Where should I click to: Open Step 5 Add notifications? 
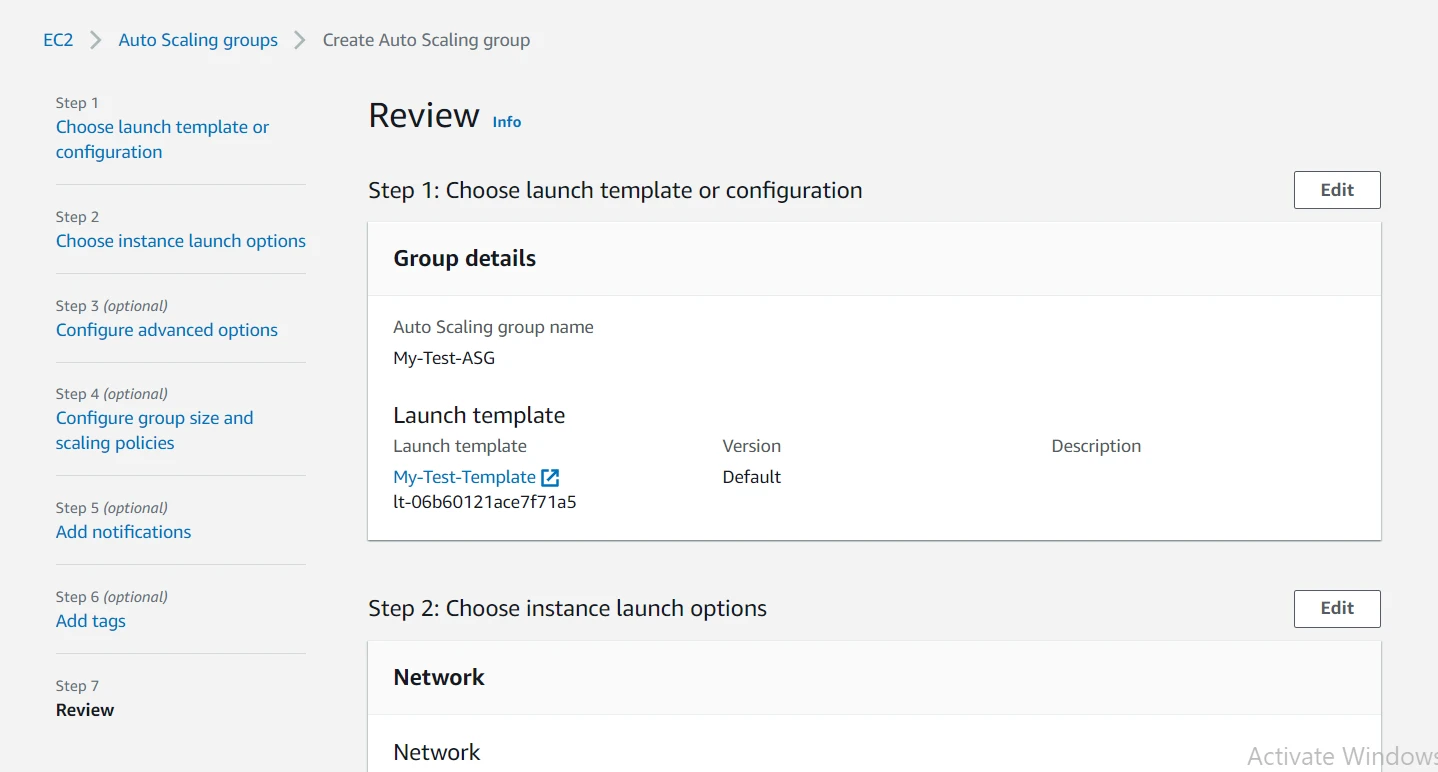123,531
